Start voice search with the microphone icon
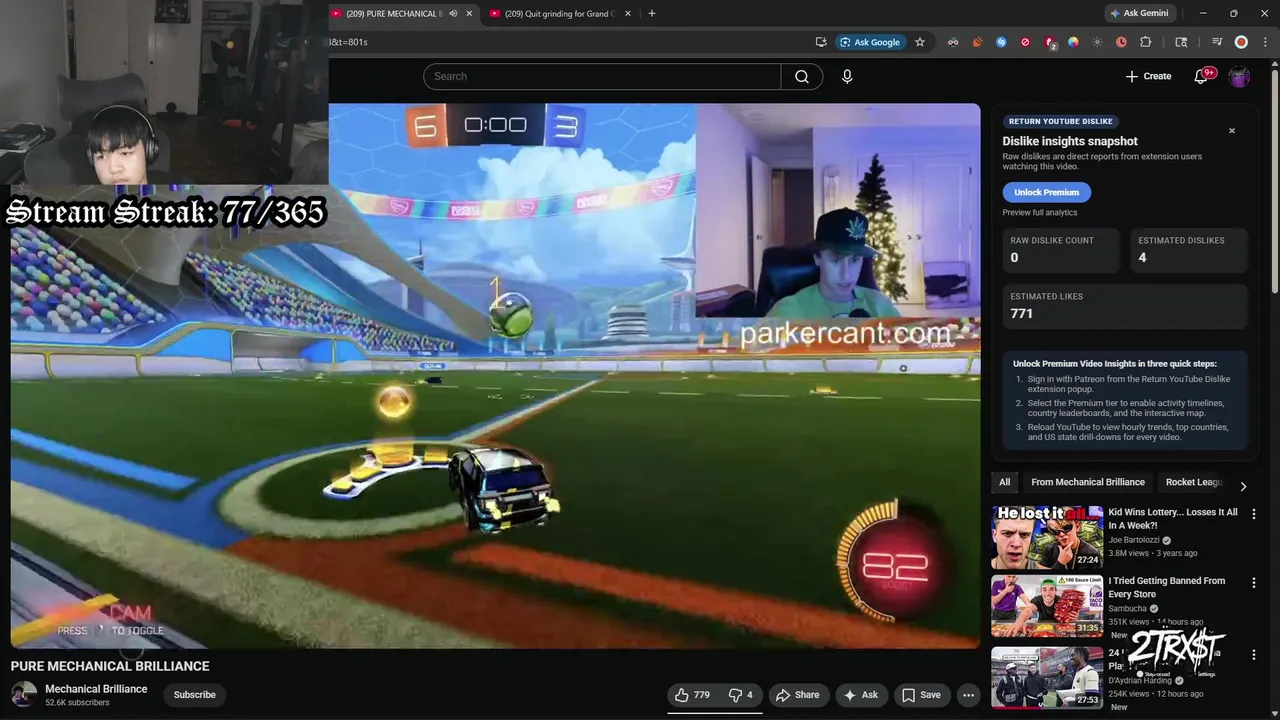The image size is (1280, 720). [x=847, y=77]
